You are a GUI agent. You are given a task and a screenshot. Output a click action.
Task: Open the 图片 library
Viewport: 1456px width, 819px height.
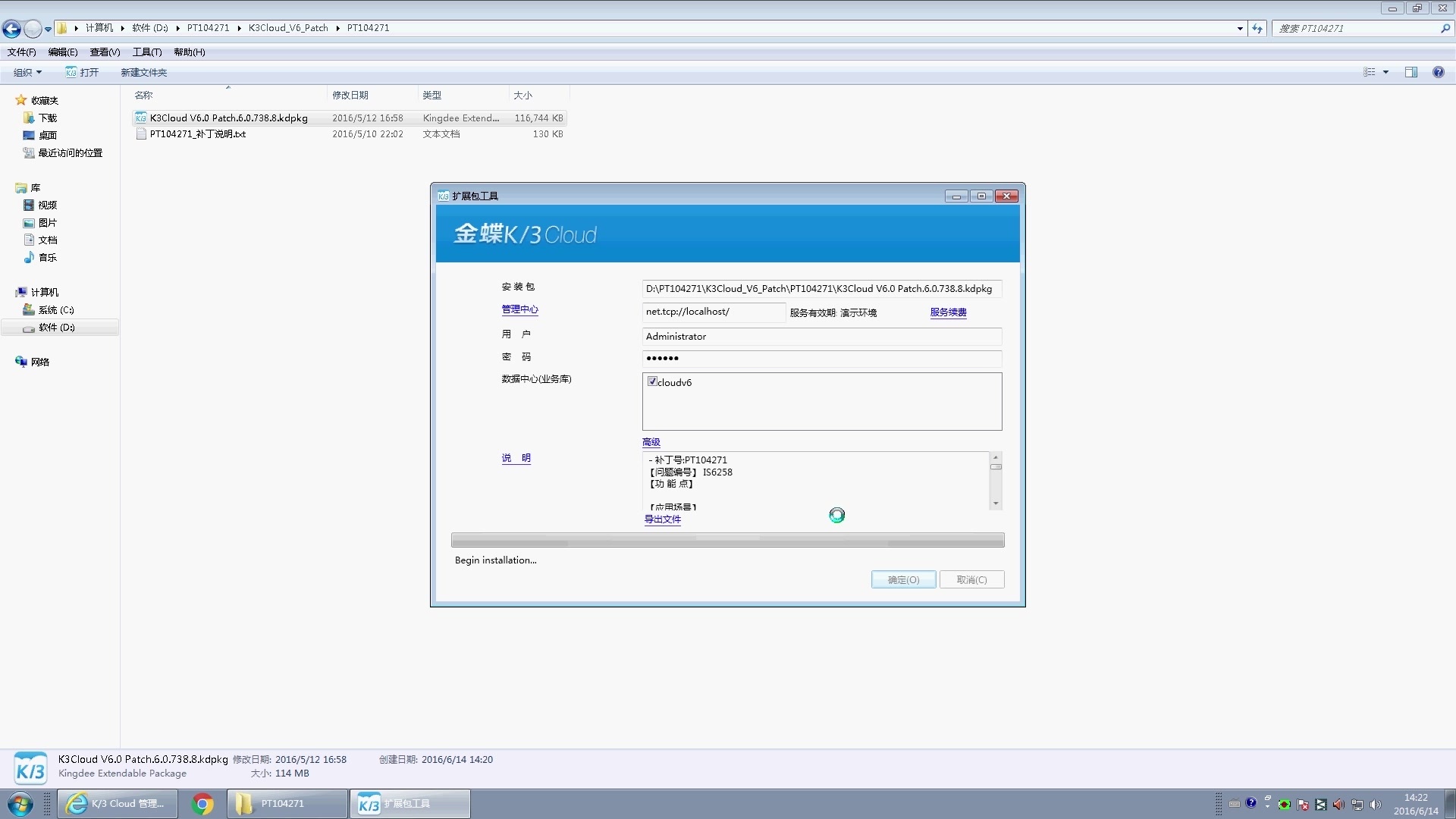coord(47,223)
